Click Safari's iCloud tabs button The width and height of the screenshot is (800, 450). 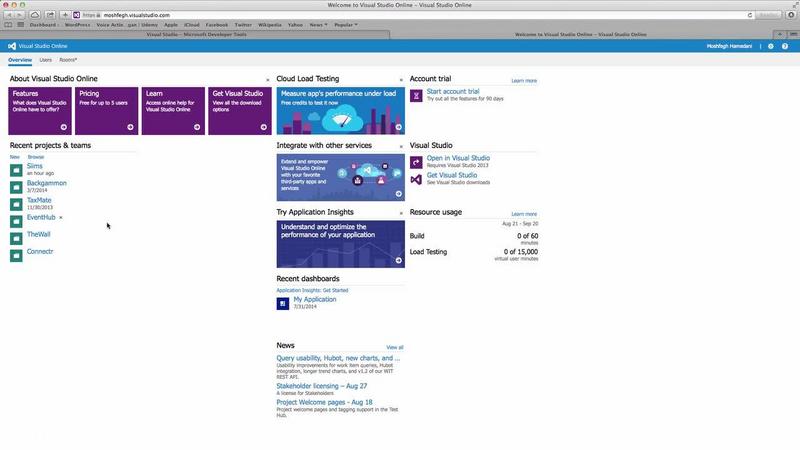tap(35, 15)
